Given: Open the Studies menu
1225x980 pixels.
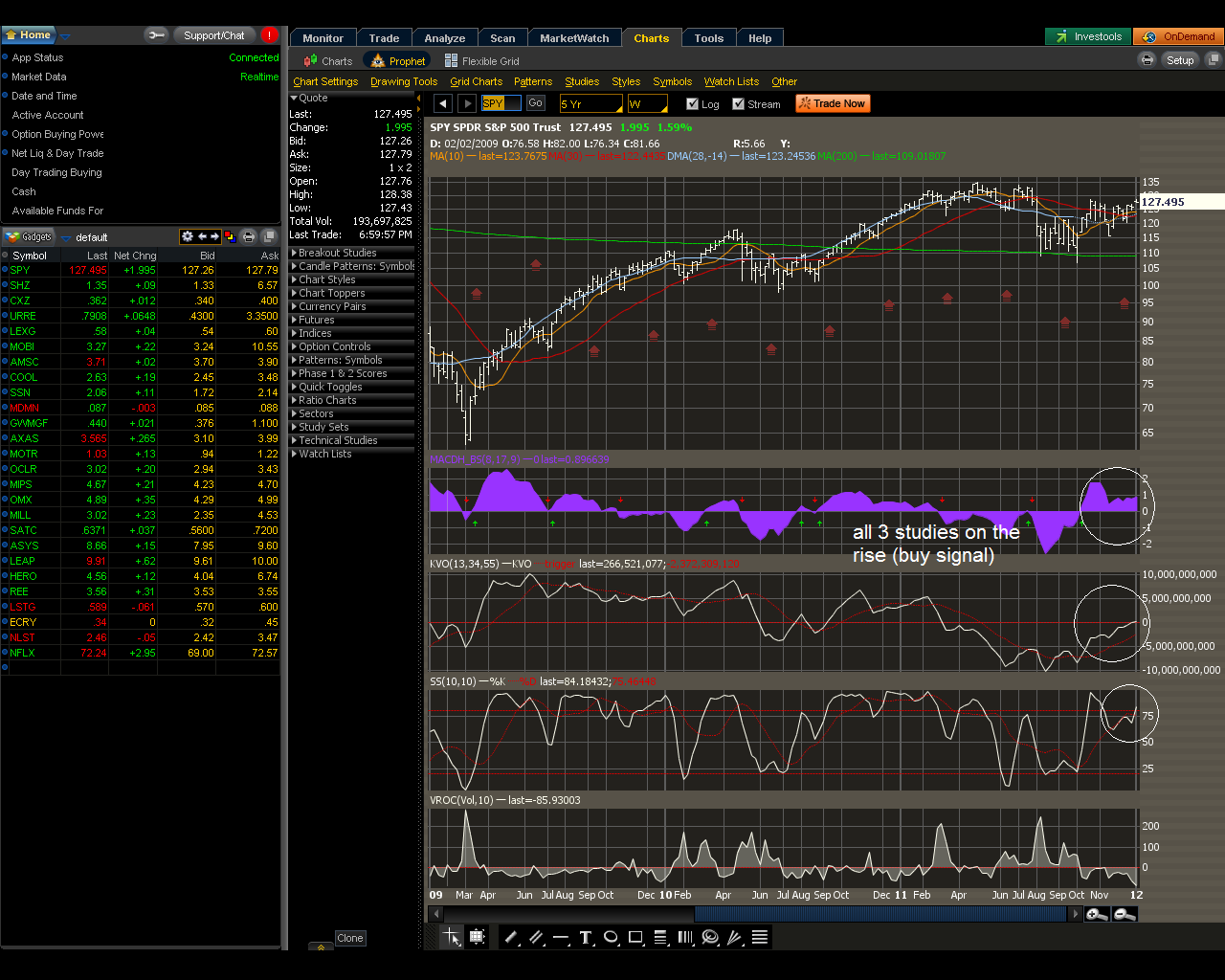Looking at the screenshot, I should click(x=582, y=81).
